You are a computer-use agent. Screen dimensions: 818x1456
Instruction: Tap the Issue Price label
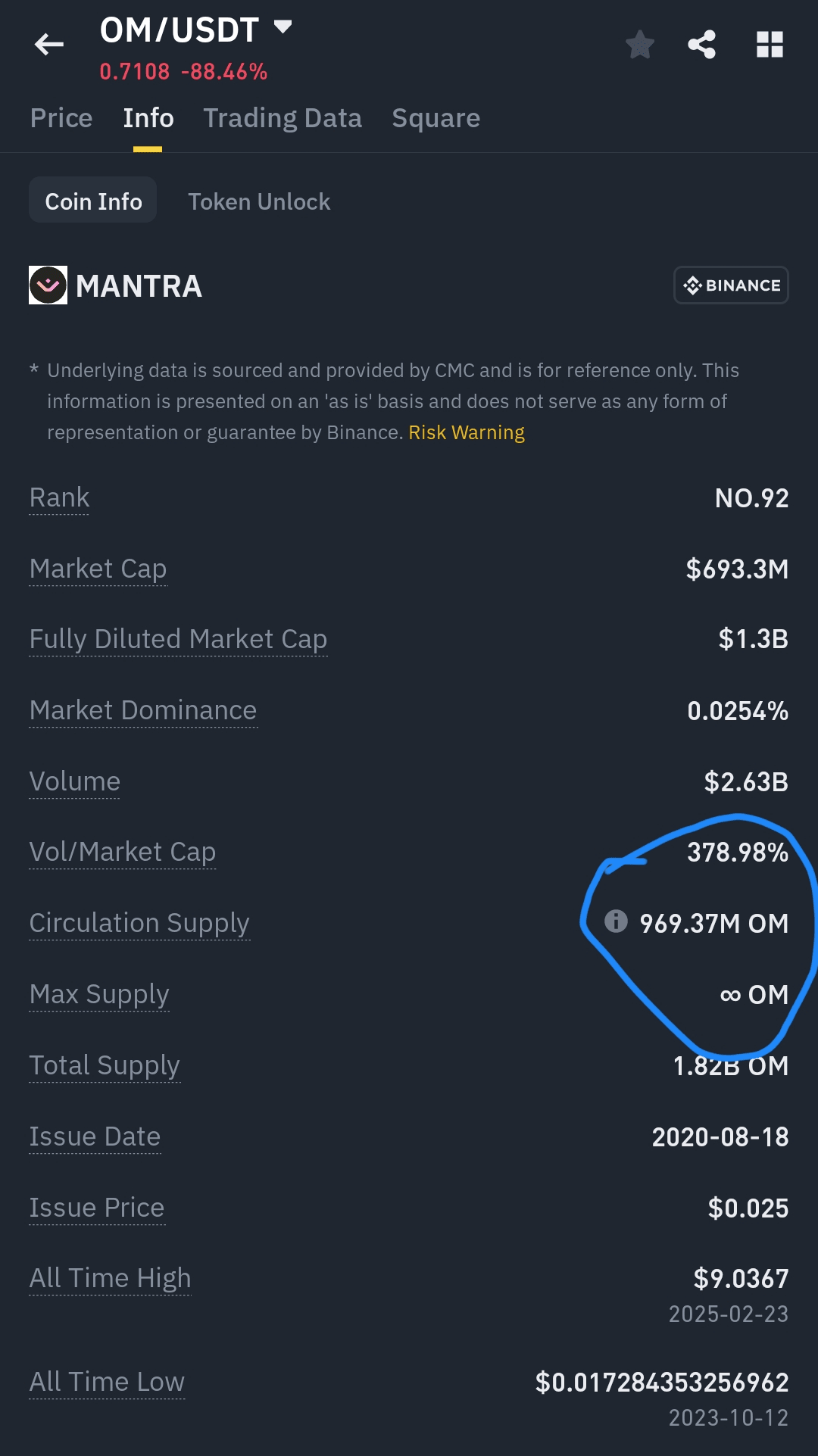tap(97, 1208)
